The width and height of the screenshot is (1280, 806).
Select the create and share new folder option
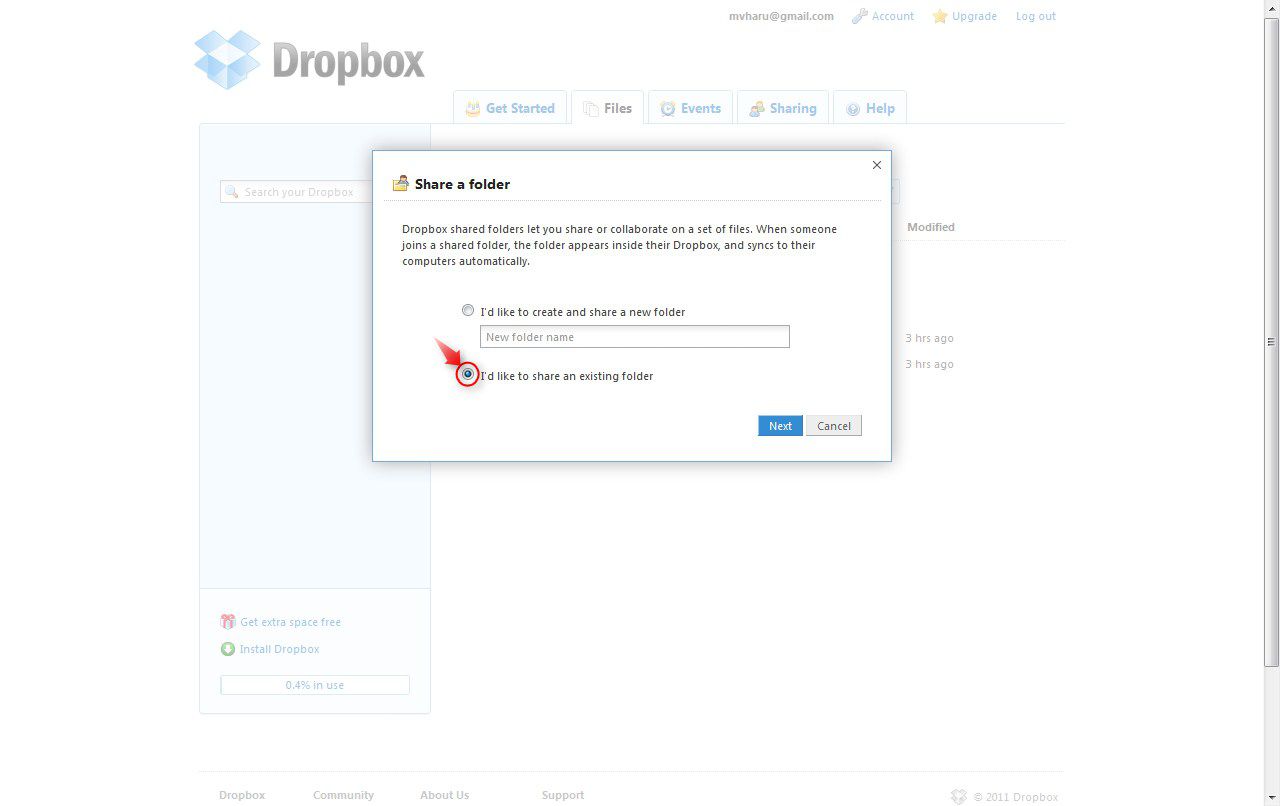[x=467, y=310]
